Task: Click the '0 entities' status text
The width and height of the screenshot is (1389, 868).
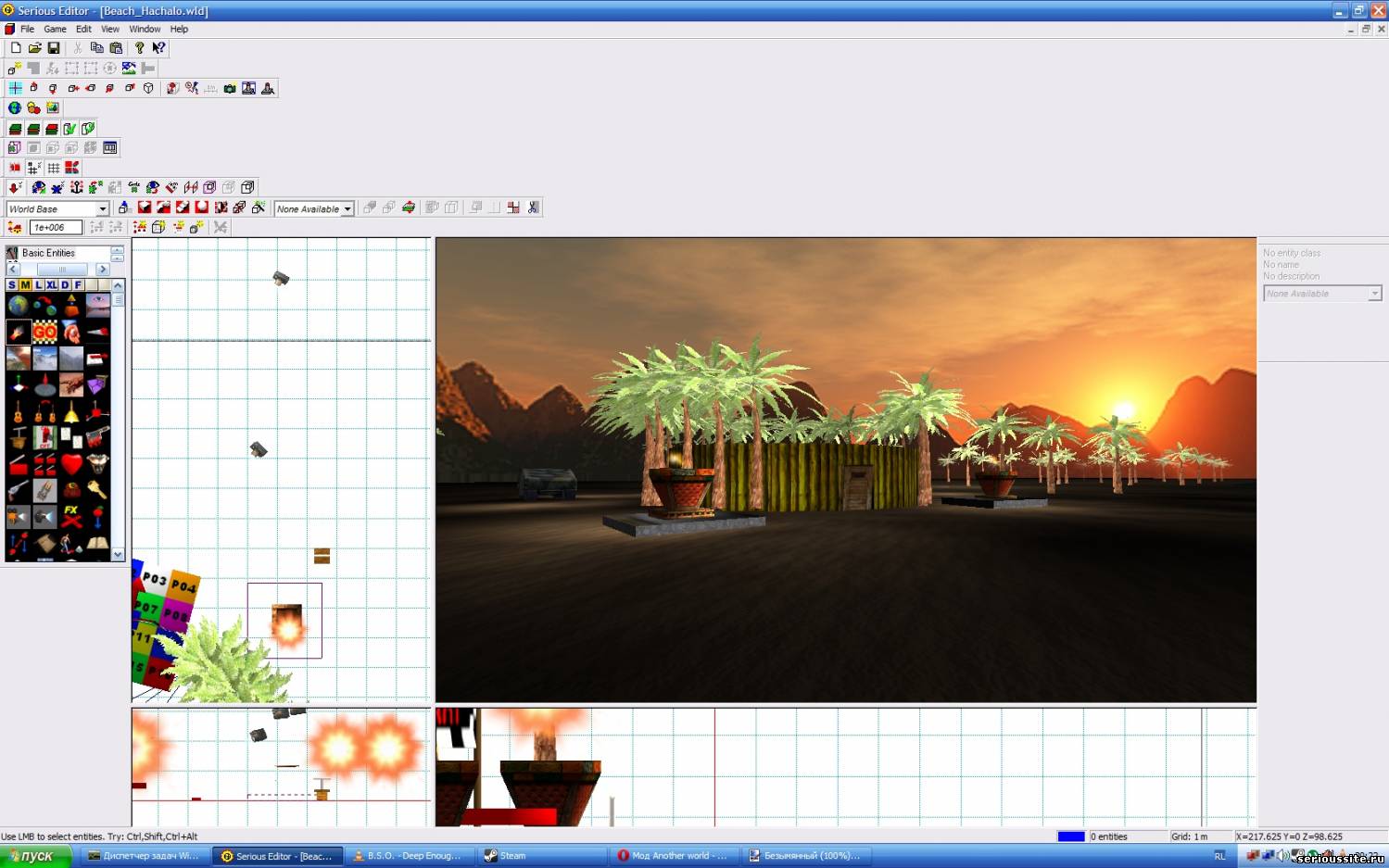Action: coord(1109,837)
